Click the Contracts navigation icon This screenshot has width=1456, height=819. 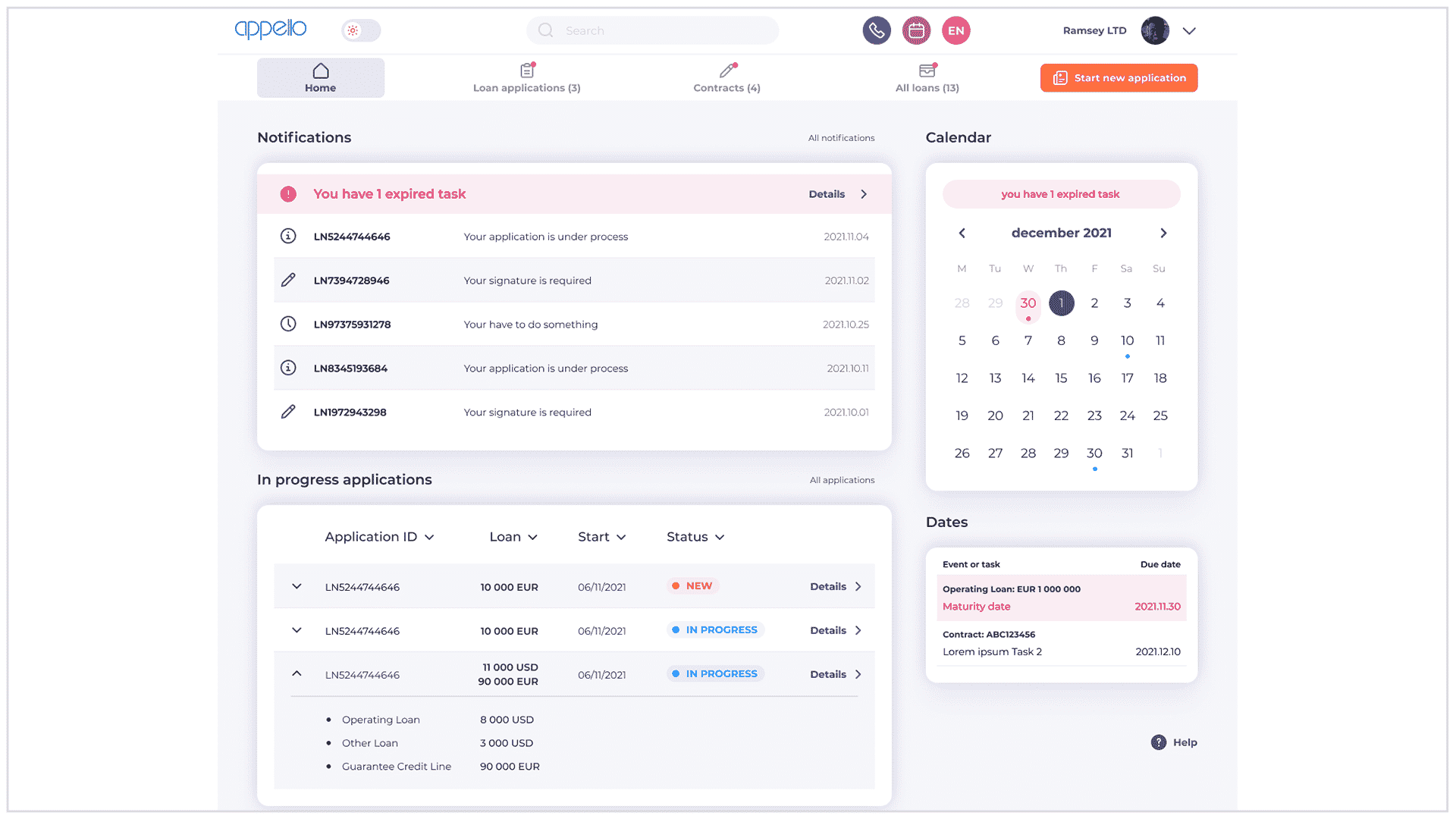726,70
